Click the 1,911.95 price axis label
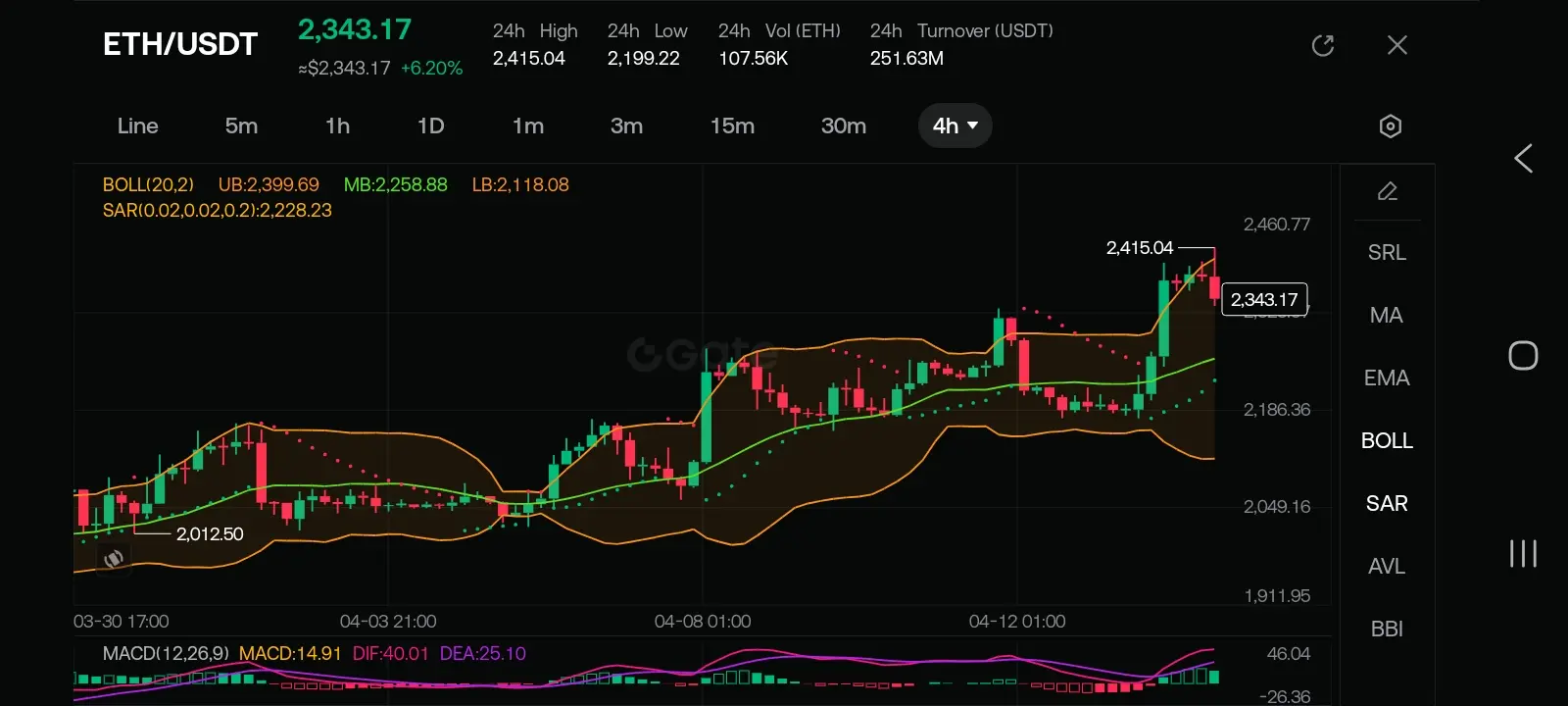This screenshot has width=1568, height=706. 1277,596
